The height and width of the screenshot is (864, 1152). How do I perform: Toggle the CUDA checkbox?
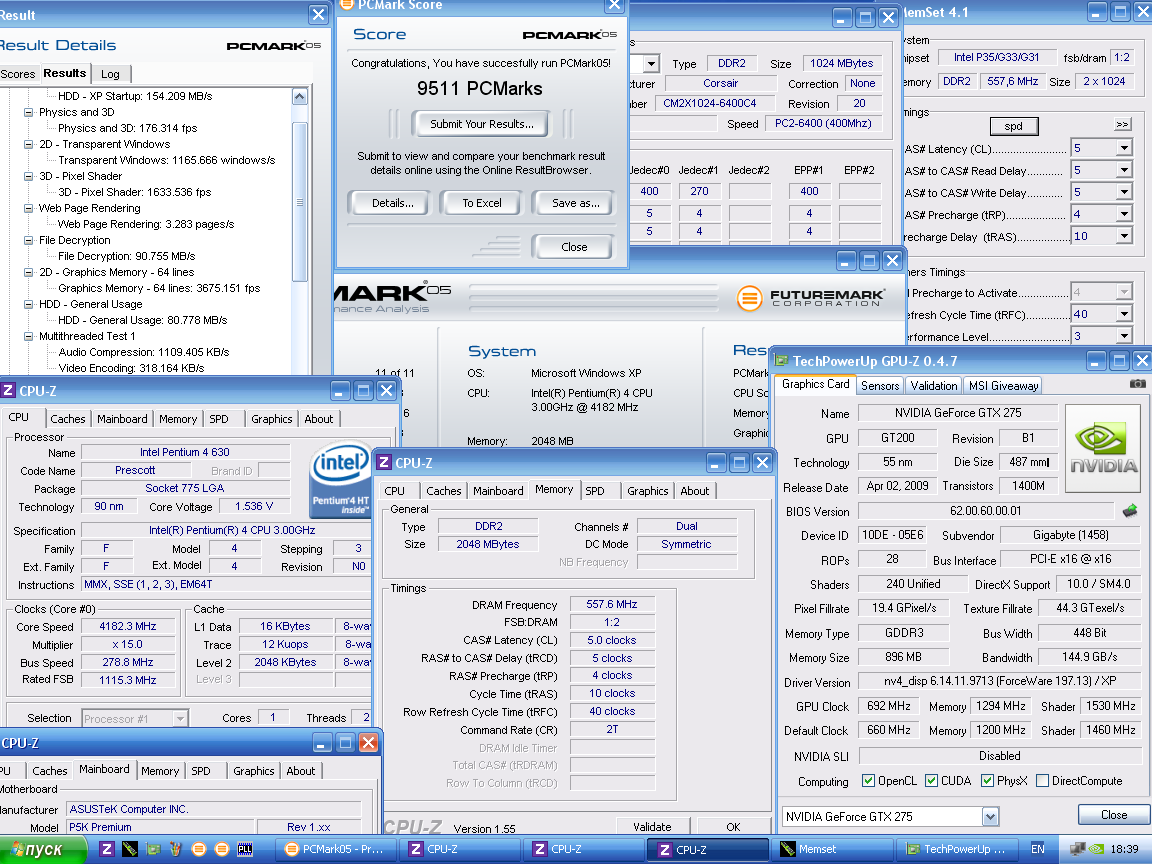(x=932, y=780)
